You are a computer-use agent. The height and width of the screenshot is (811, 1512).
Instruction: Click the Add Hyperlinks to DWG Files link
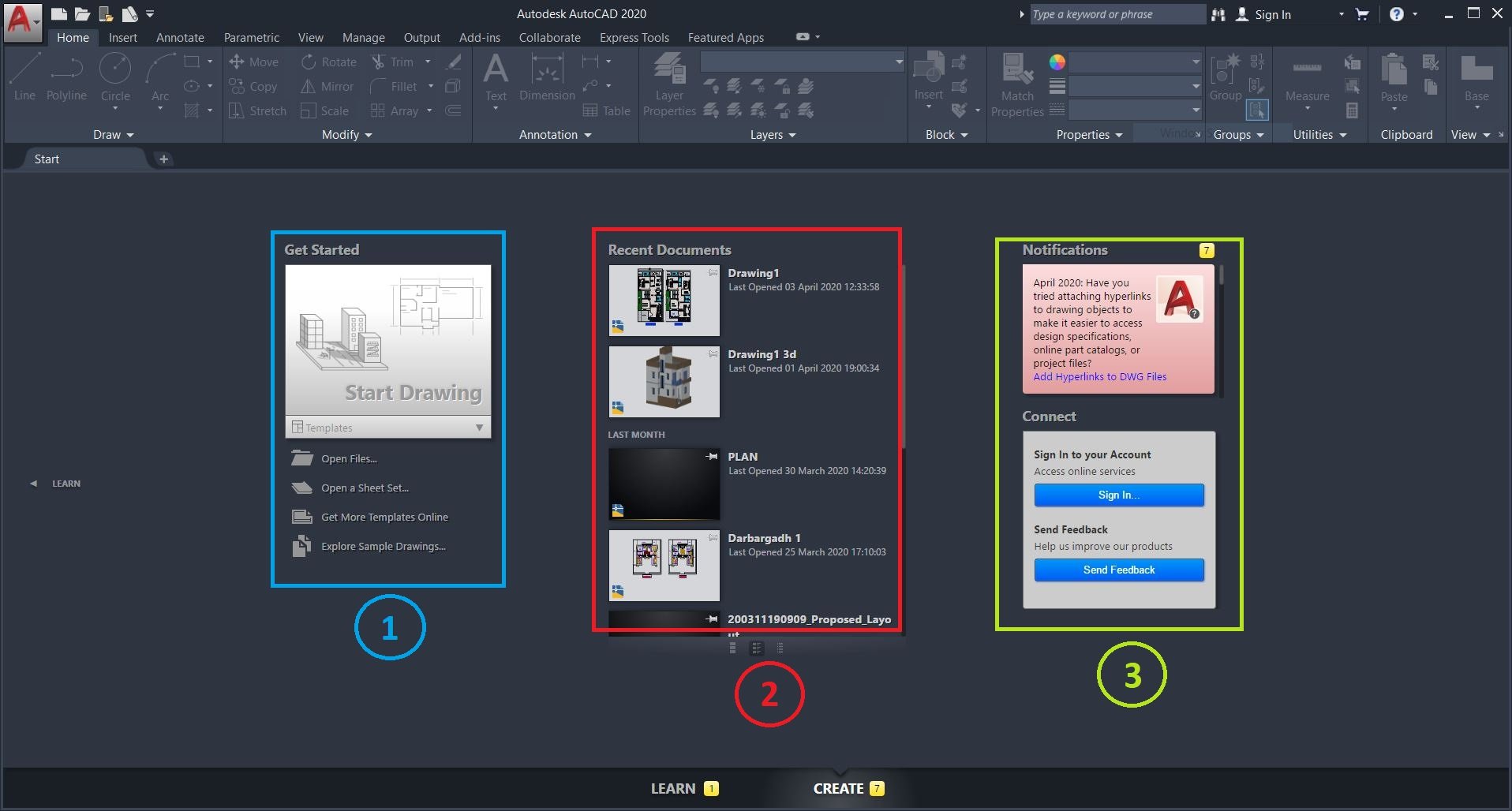(1099, 376)
